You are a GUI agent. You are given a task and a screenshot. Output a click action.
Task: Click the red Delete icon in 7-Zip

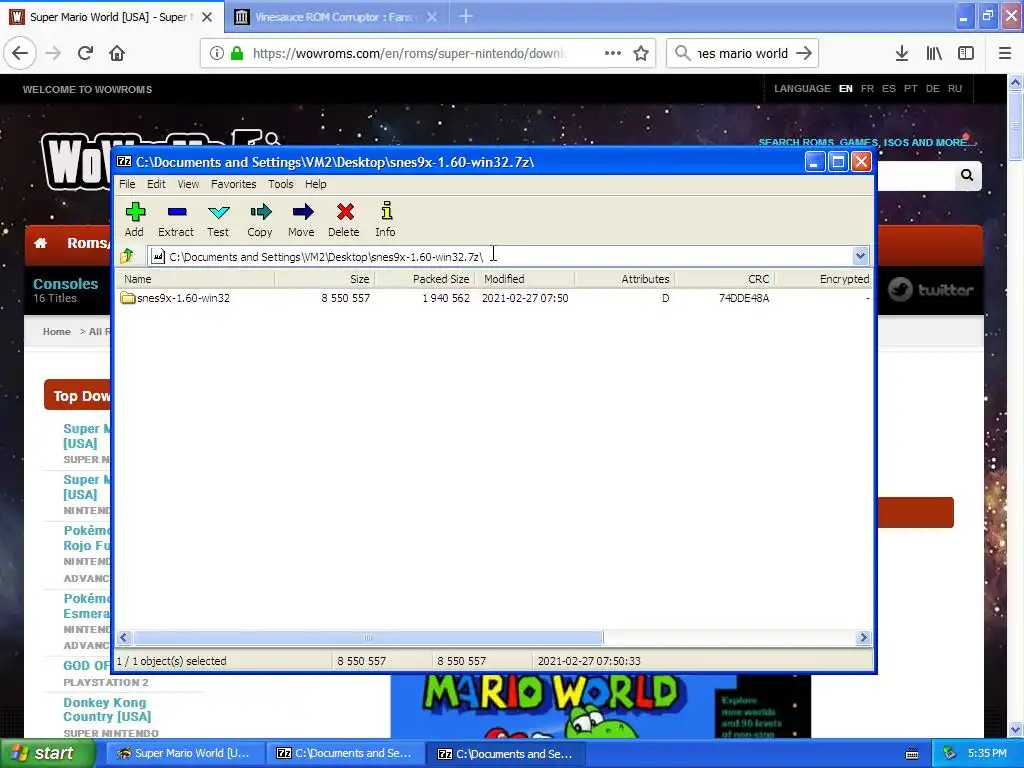tap(344, 219)
